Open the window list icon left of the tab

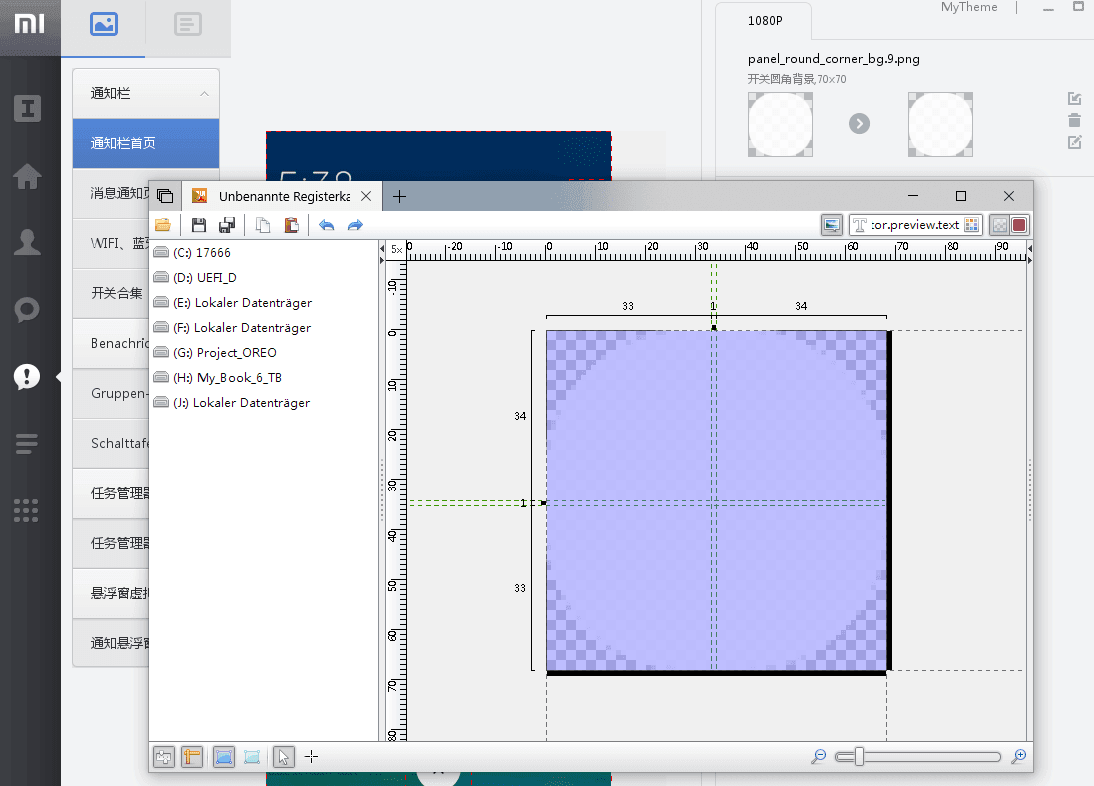coord(165,197)
